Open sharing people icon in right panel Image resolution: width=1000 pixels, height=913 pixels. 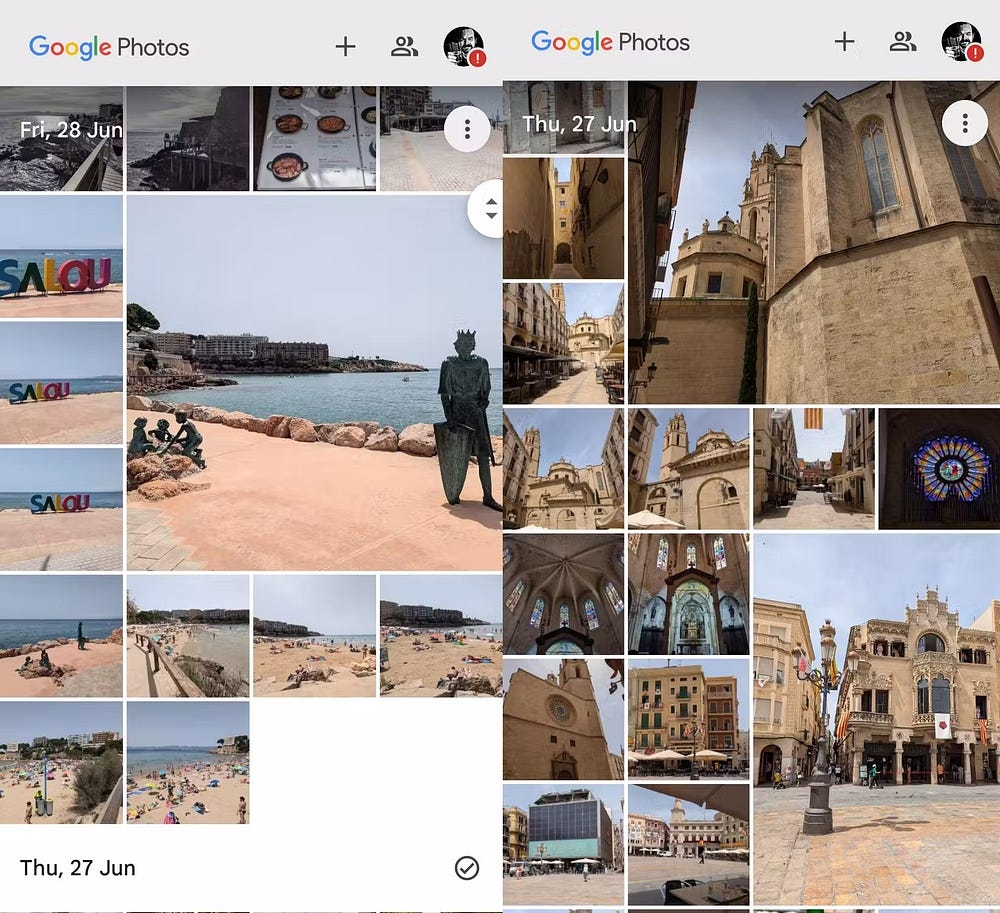coord(903,41)
